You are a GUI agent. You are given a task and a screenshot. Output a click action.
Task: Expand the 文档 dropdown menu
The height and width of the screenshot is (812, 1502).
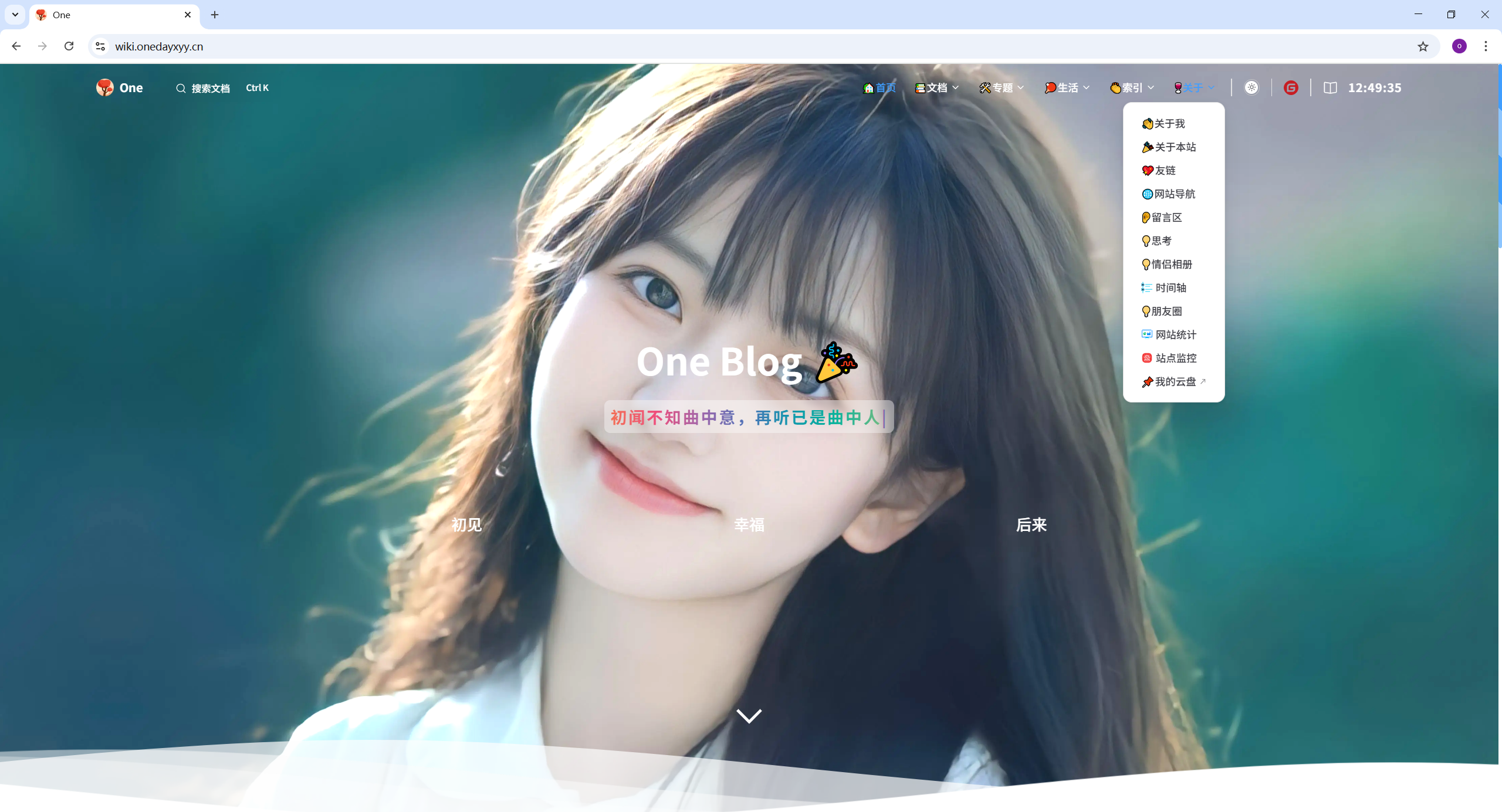point(937,87)
